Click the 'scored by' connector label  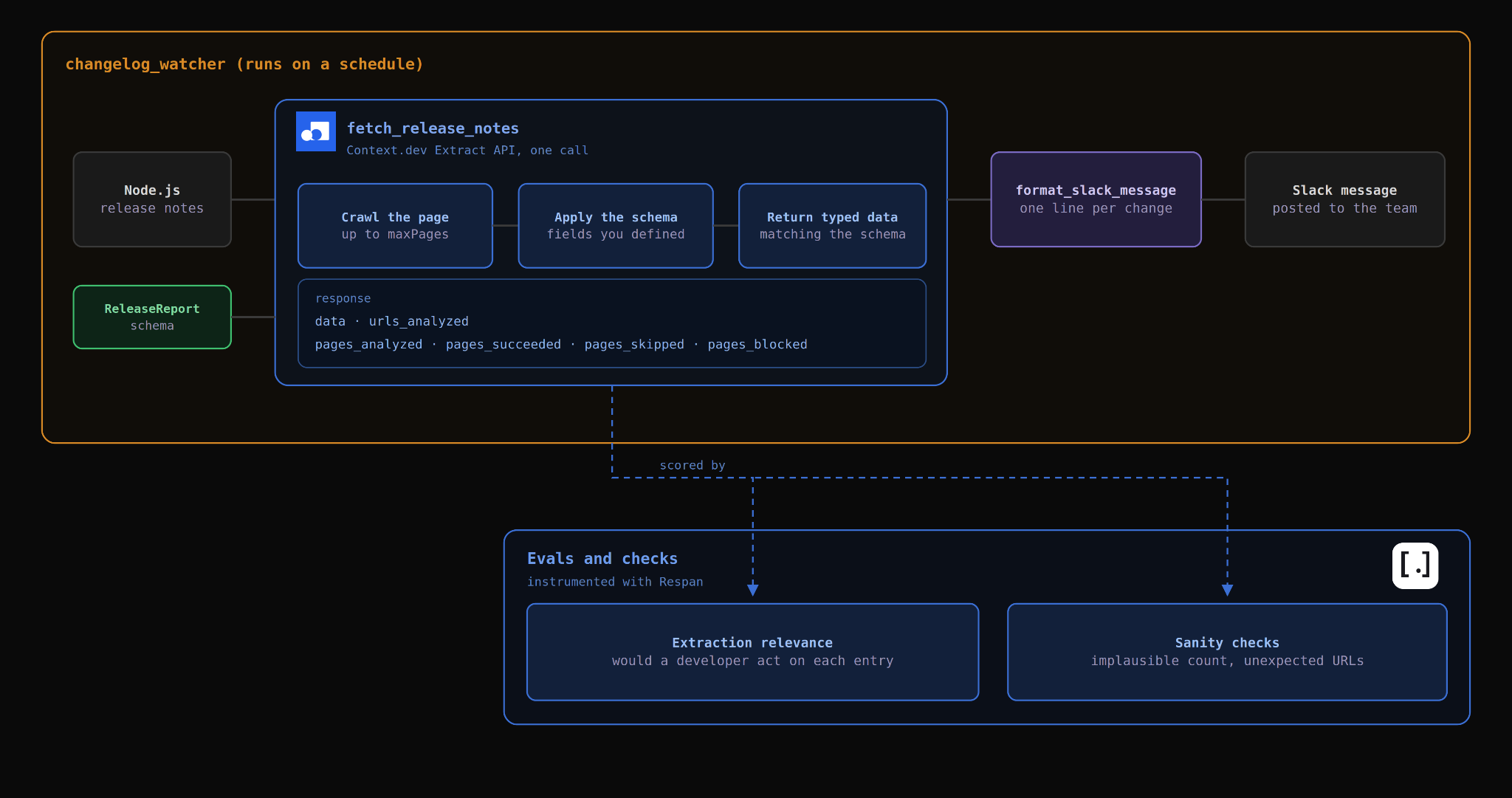693,465
